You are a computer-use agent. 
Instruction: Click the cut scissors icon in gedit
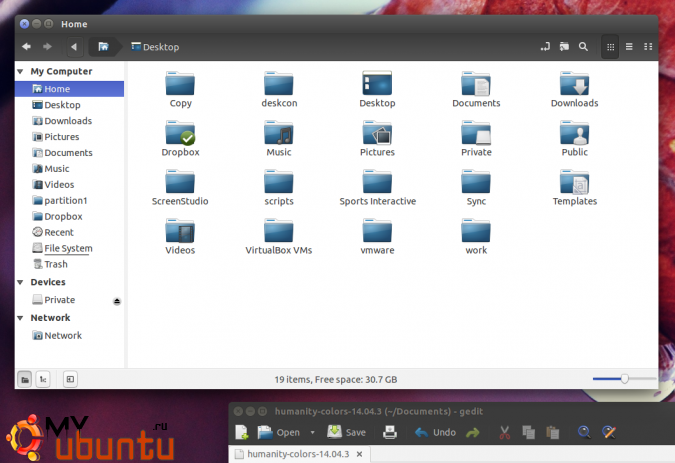click(504, 433)
